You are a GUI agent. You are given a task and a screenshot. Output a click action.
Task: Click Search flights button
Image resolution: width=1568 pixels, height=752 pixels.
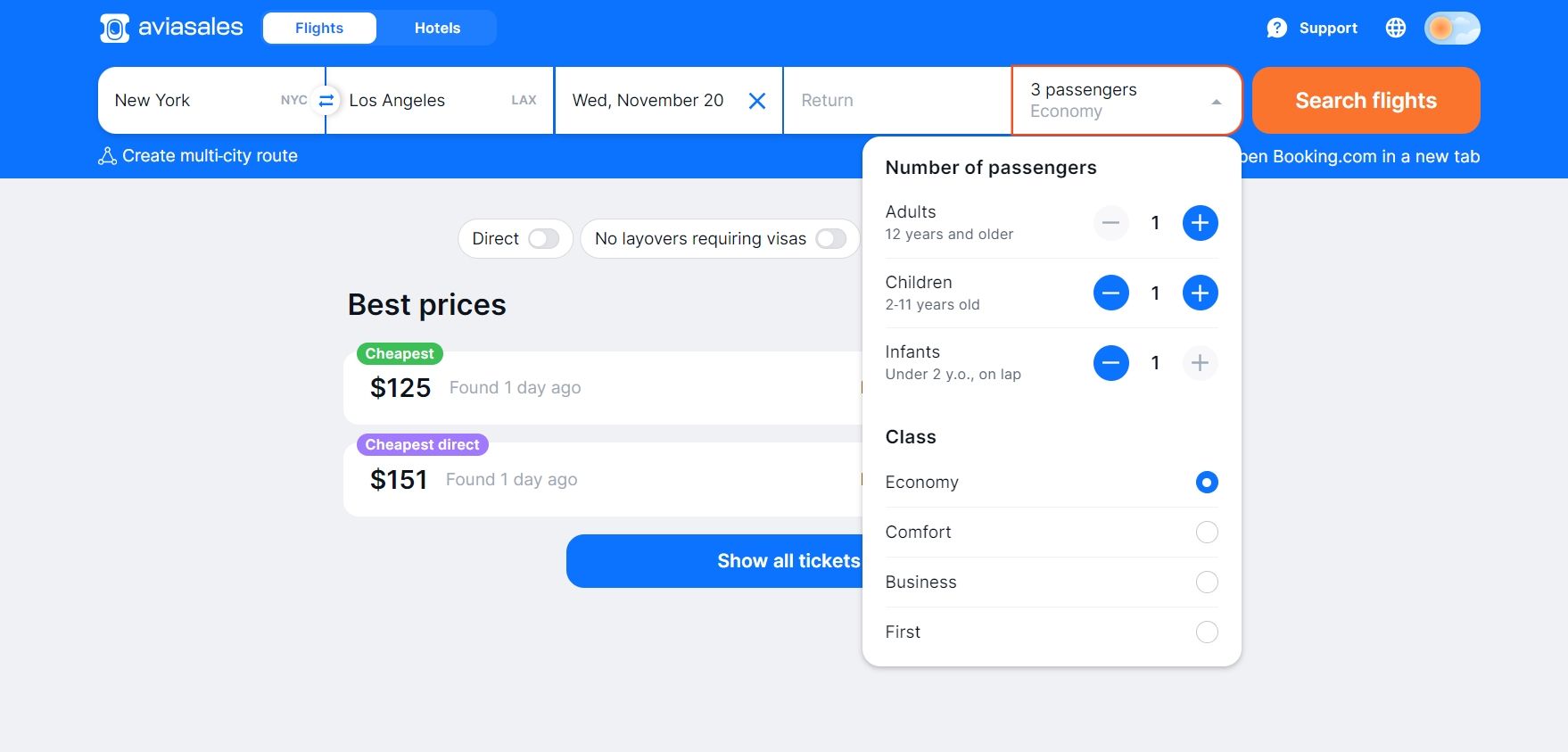(1366, 101)
